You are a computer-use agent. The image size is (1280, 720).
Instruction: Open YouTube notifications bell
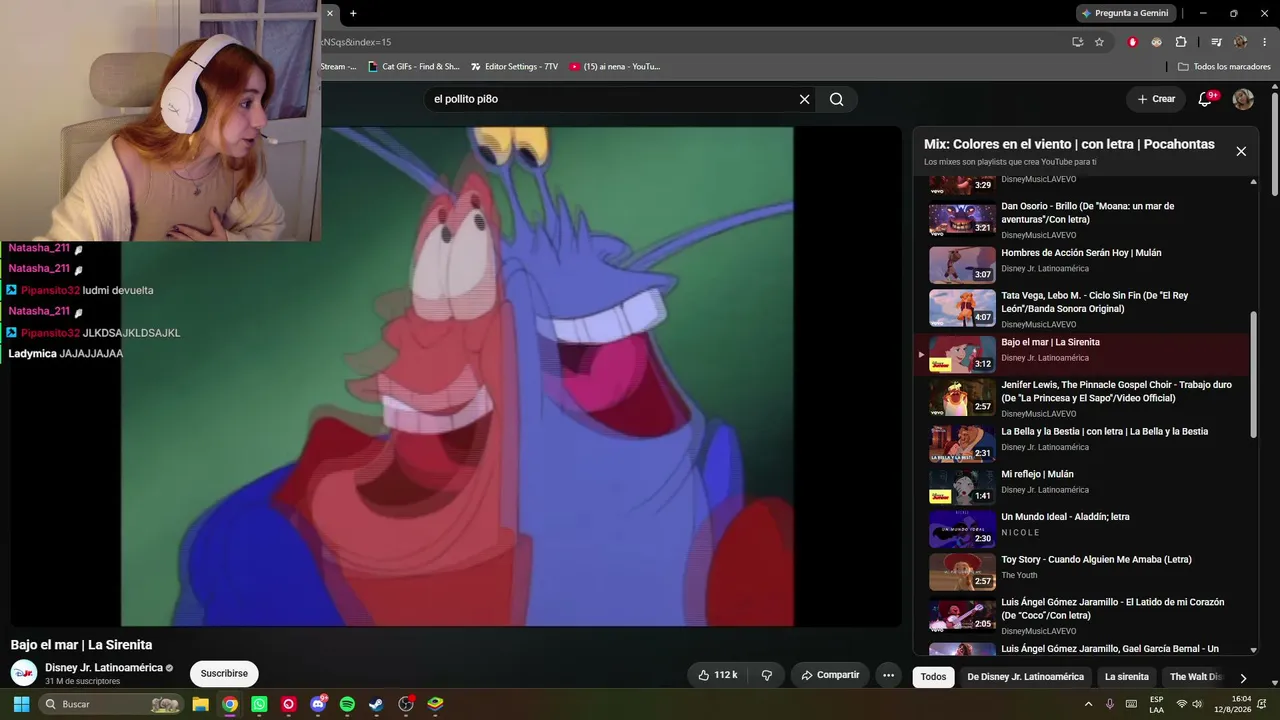pos(1205,99)
